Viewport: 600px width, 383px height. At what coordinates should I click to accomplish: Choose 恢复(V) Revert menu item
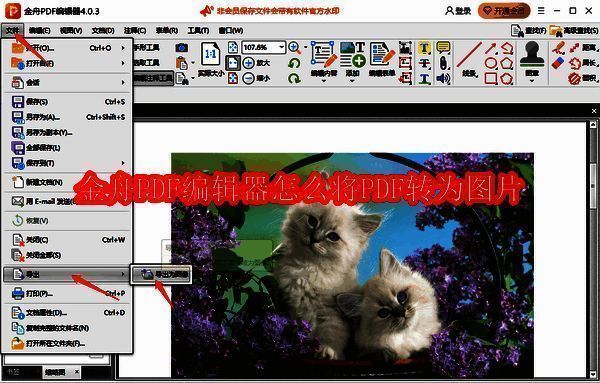(68, 221)
